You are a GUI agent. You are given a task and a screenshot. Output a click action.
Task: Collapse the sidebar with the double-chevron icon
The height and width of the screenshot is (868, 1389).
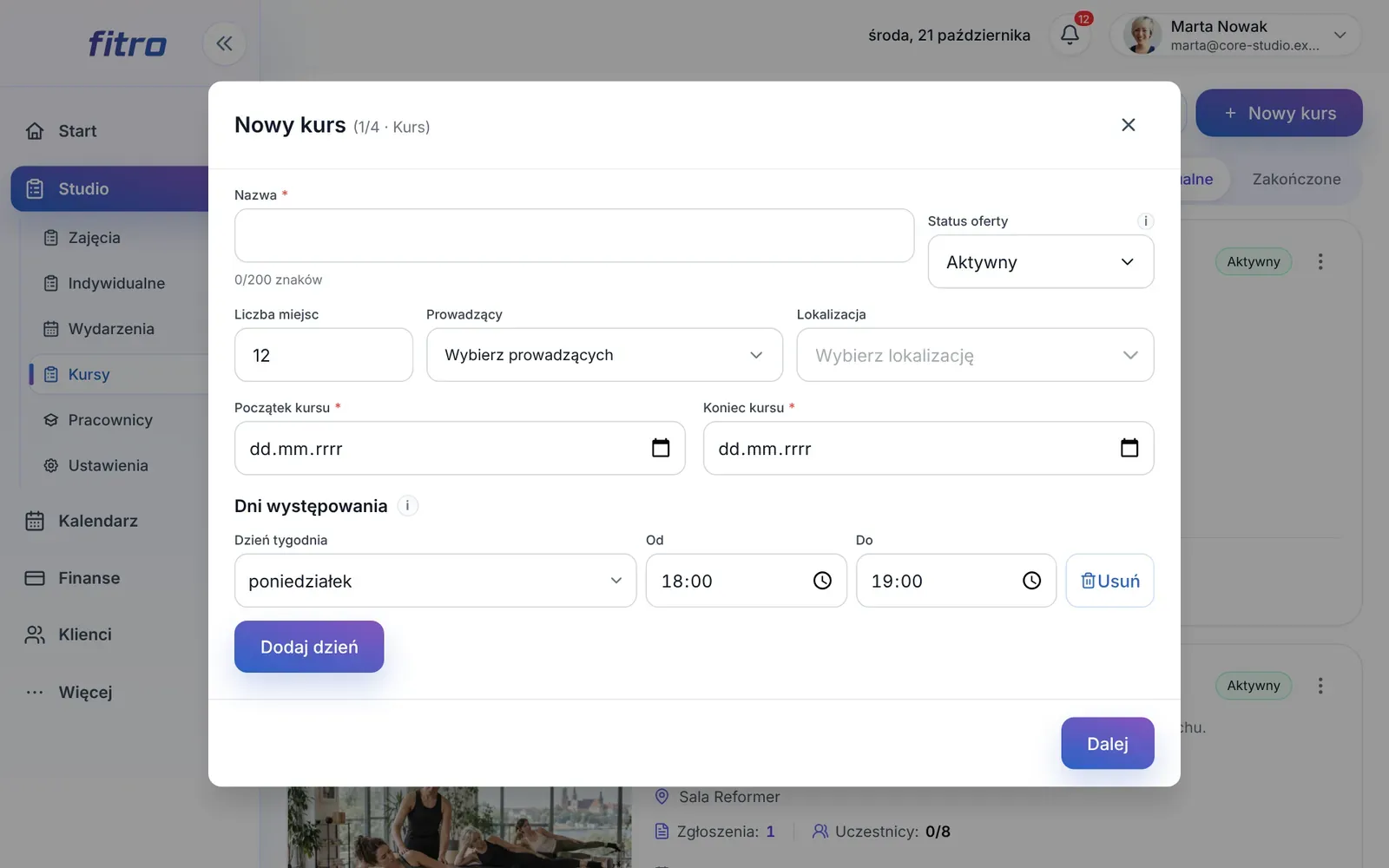pyautogui.click(x=224, y=43)
